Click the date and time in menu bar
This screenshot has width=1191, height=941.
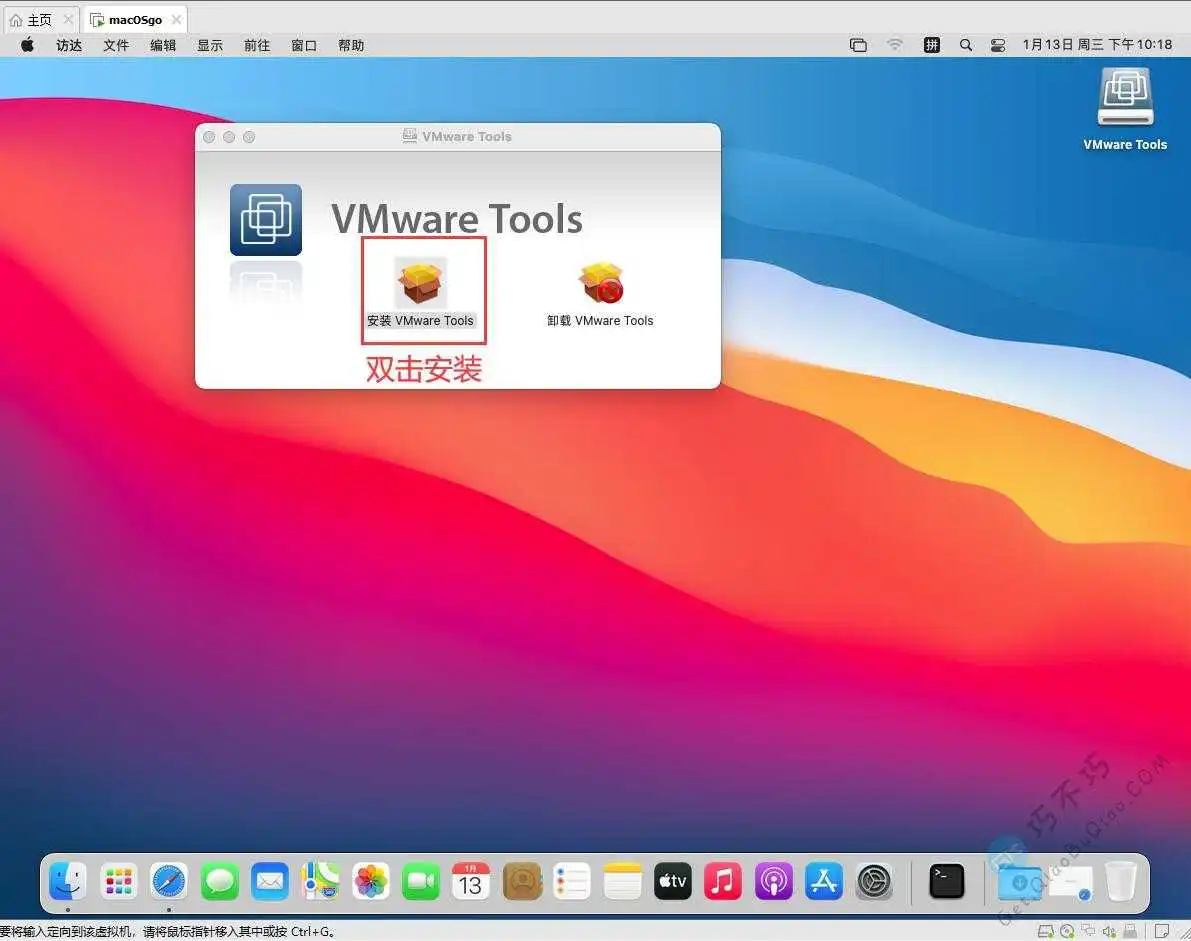coord(1098,45)
